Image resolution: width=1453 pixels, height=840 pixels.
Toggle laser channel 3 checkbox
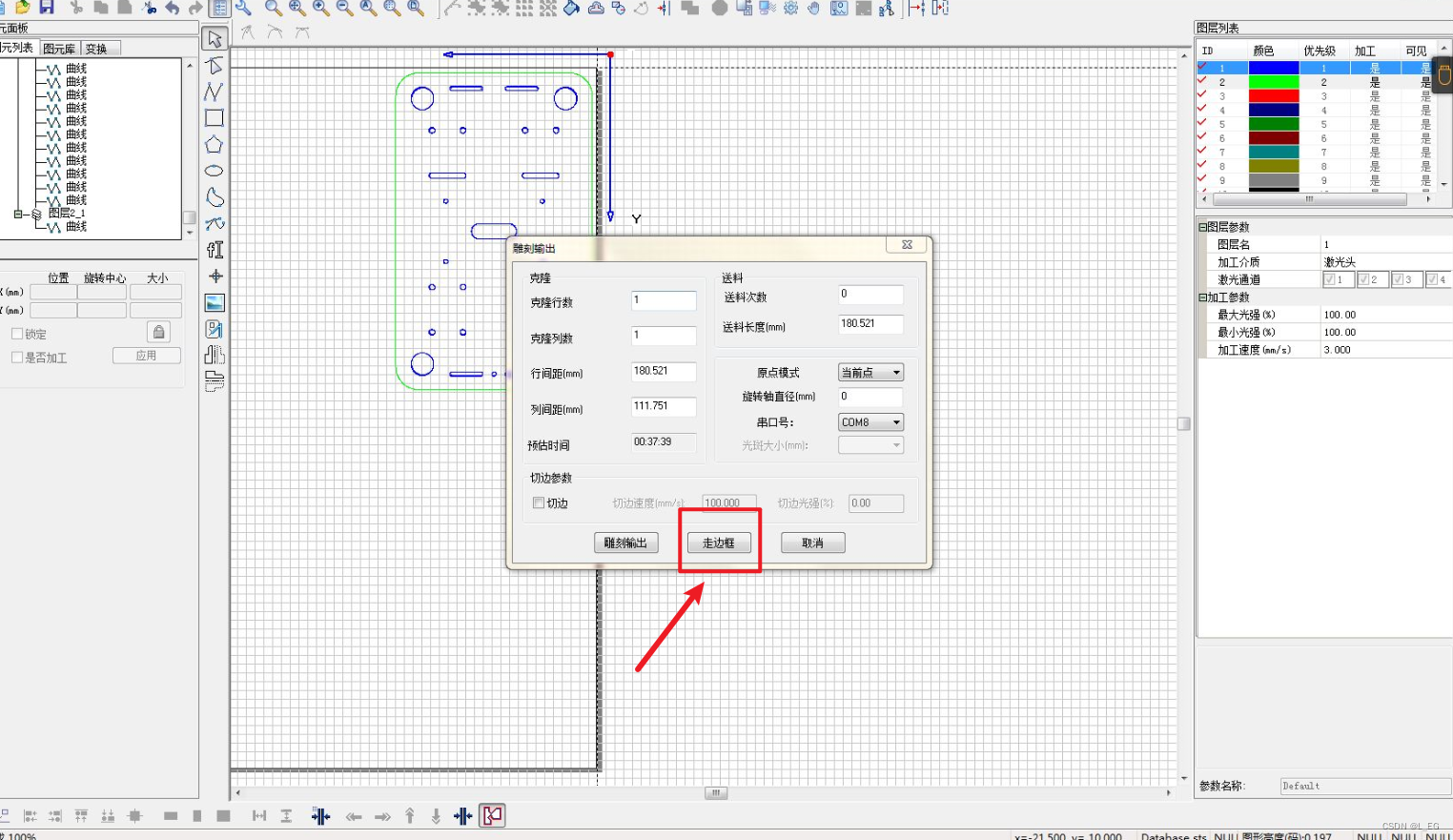1399,279
